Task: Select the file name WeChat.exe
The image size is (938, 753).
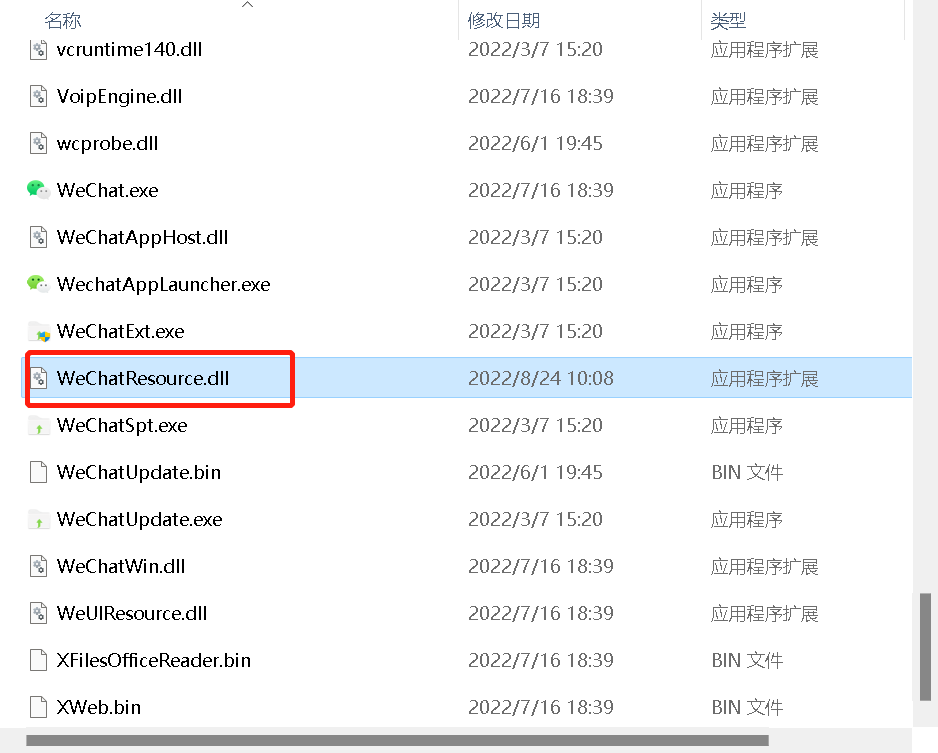Action: [x=108, y=190]
